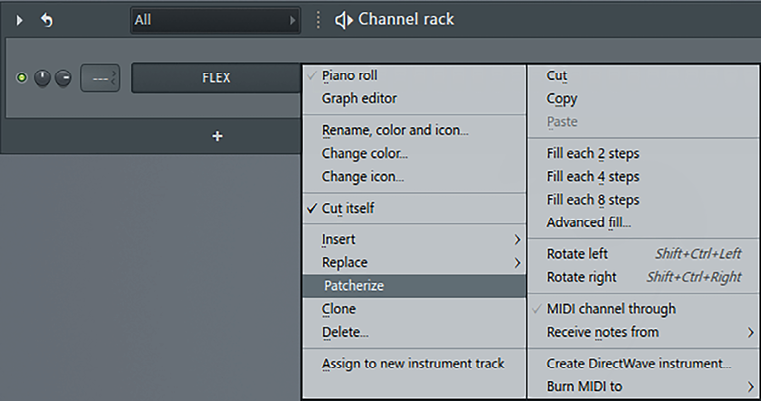
Task: Open the All channel filter dropdown
Action: point(215,20)
